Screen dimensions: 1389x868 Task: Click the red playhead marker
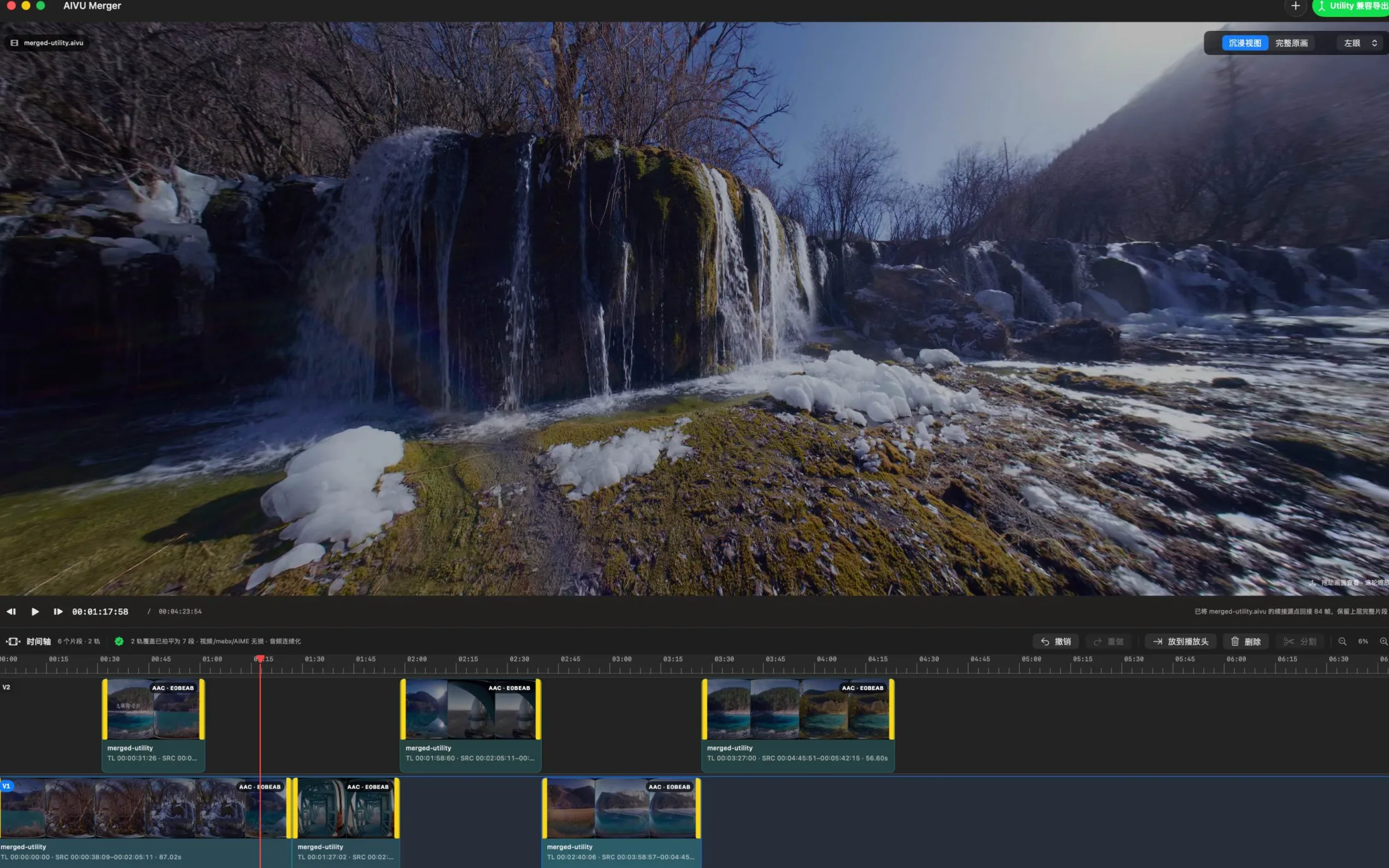point(260,659)
